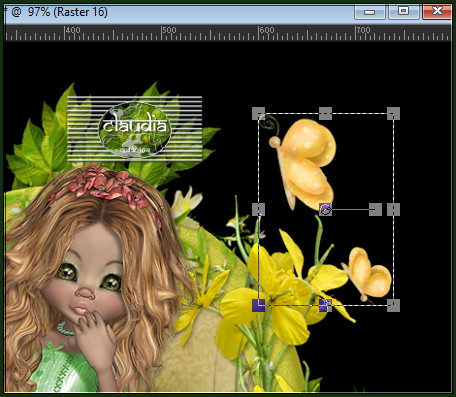
Task: Click the 700 mark on the ruler
Action: (x=363, y=30)
